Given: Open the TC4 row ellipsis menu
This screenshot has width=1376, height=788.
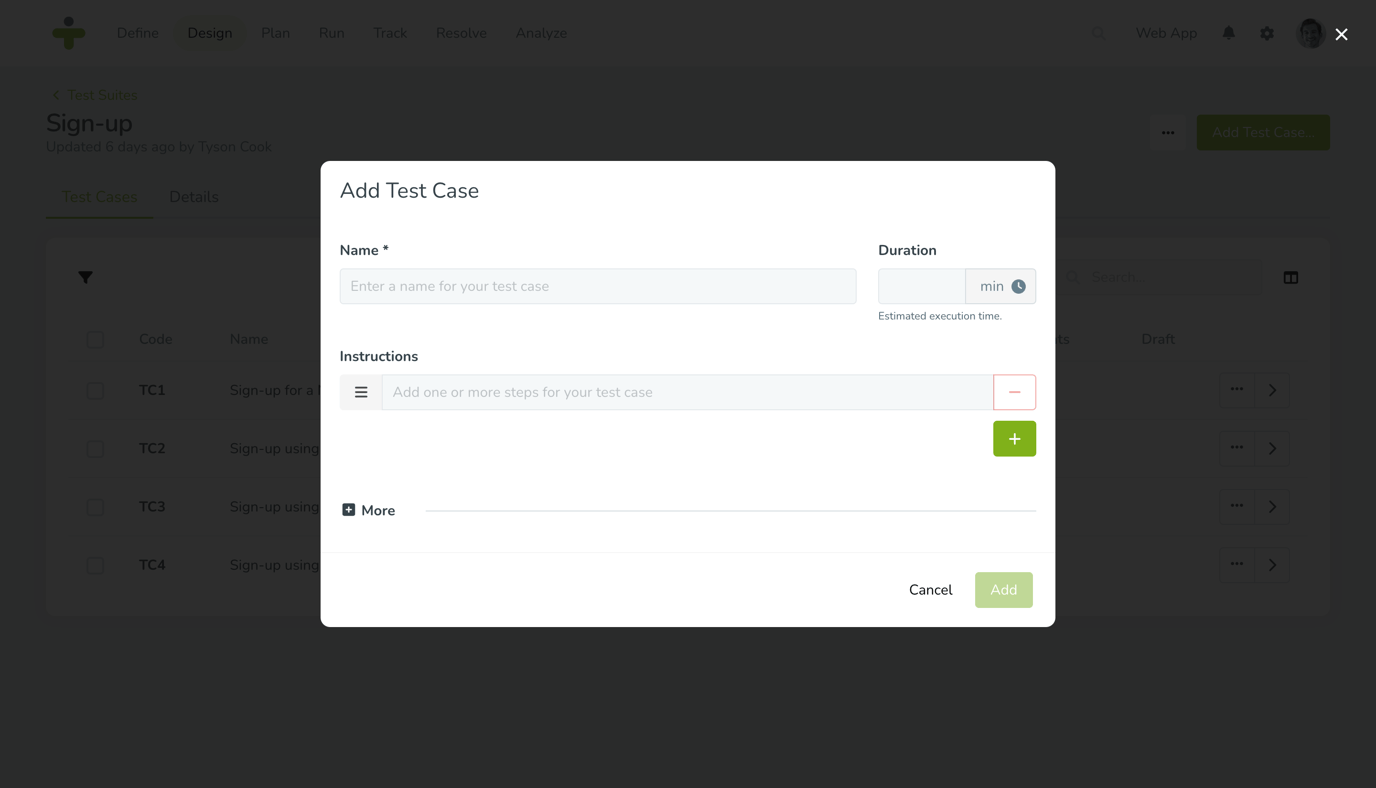Looking at the screenshot, I should click(x=1237, y=565).
